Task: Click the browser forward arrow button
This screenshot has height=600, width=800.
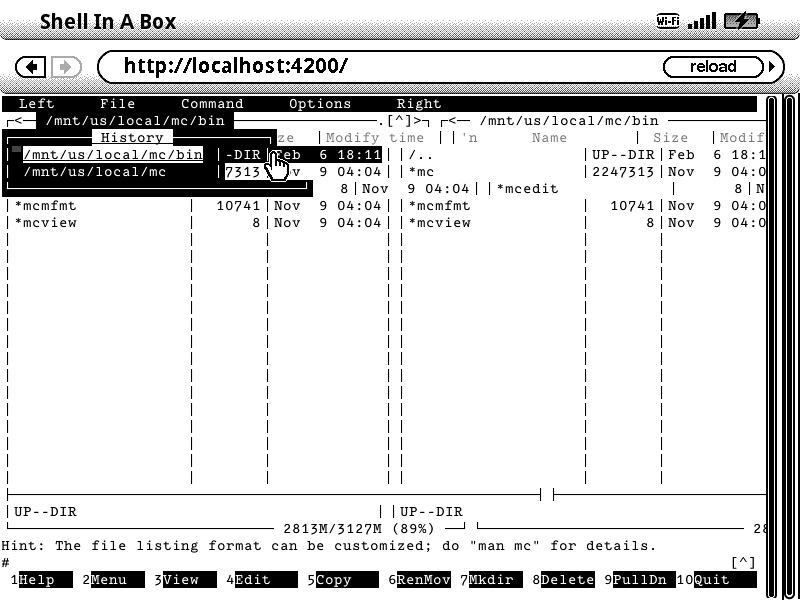Action: [66, 67]
